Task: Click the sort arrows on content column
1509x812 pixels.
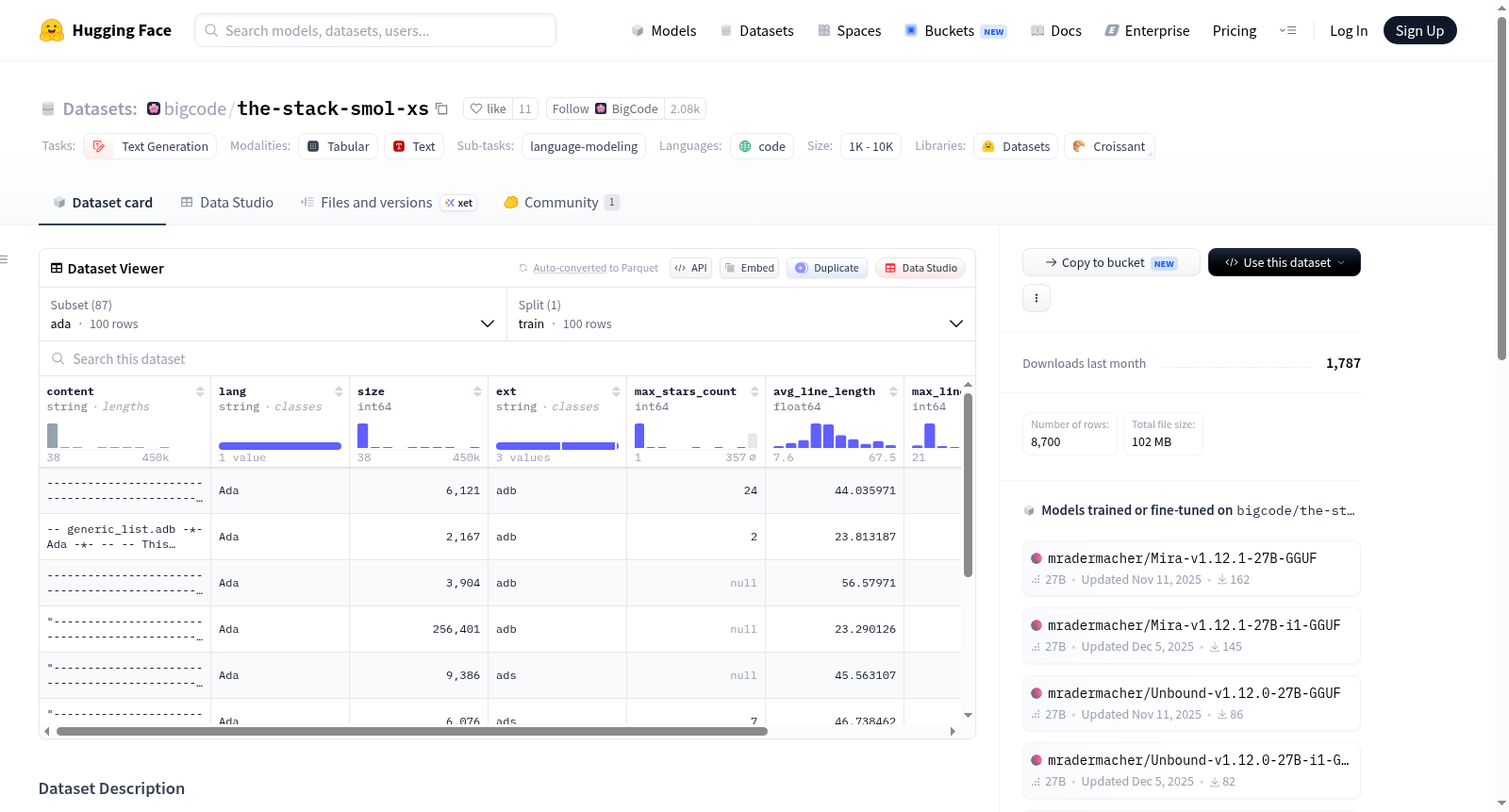Action: (x=200, y=391)
